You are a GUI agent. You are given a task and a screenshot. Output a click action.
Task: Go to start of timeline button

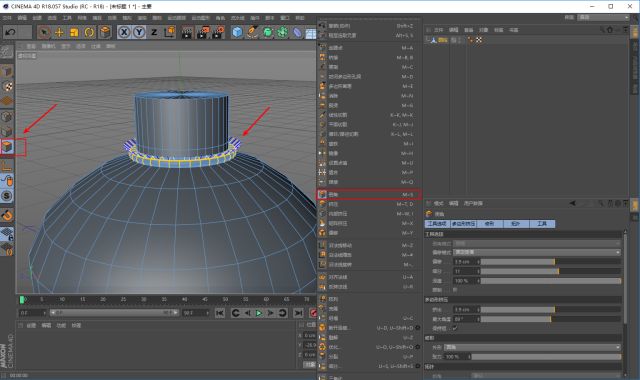220,313
